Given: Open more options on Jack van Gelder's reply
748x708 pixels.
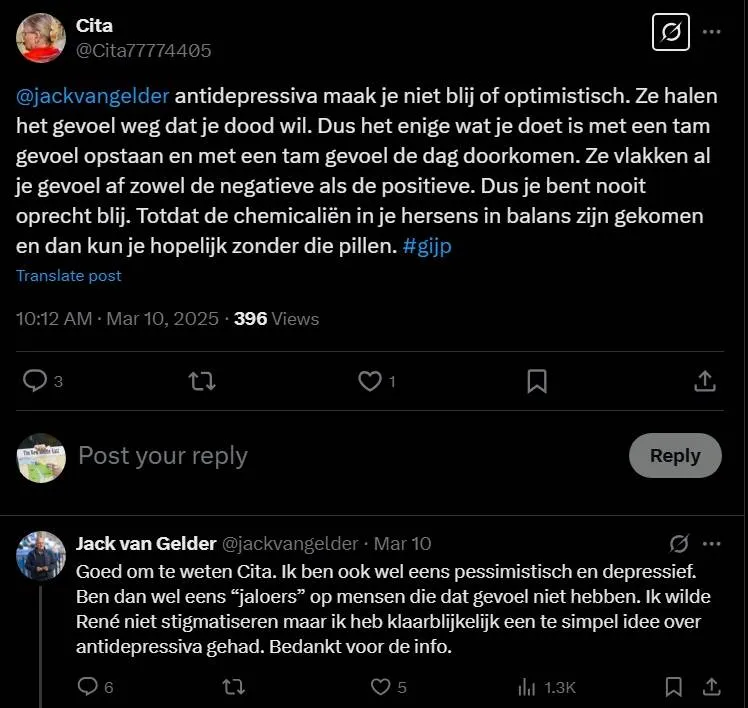Looking at the screenshot, I should click(711, 543).
